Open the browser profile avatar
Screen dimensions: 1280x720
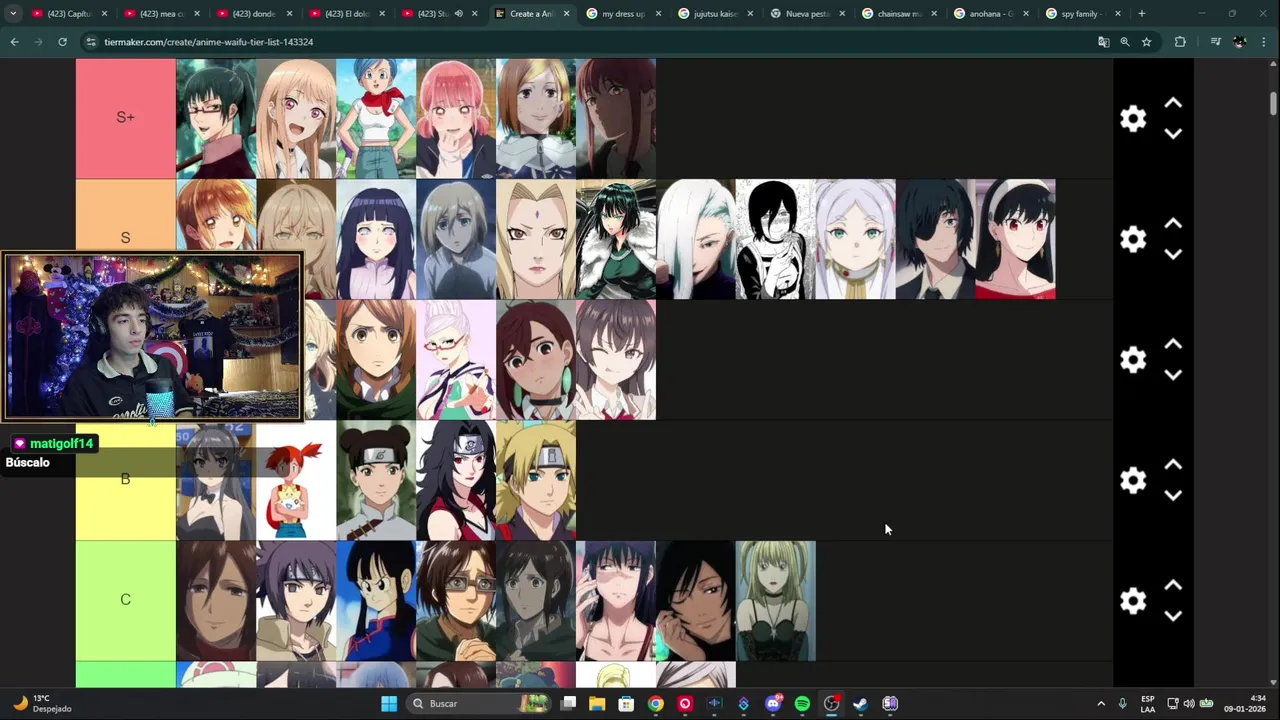pos(1240,42)
